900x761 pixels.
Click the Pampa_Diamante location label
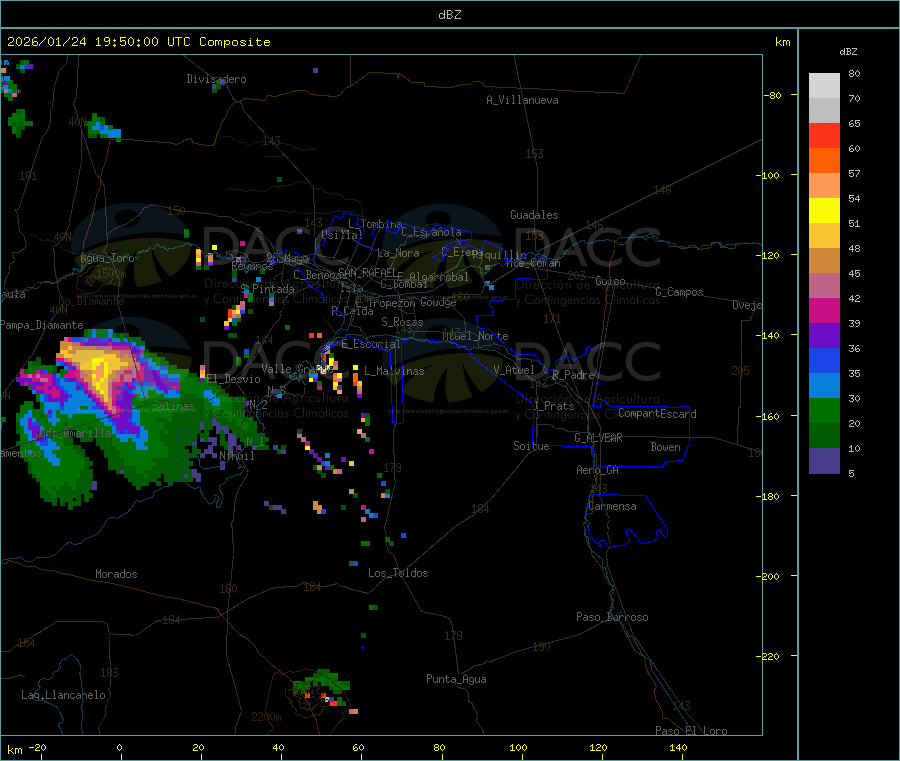click(x=42, y=325)
